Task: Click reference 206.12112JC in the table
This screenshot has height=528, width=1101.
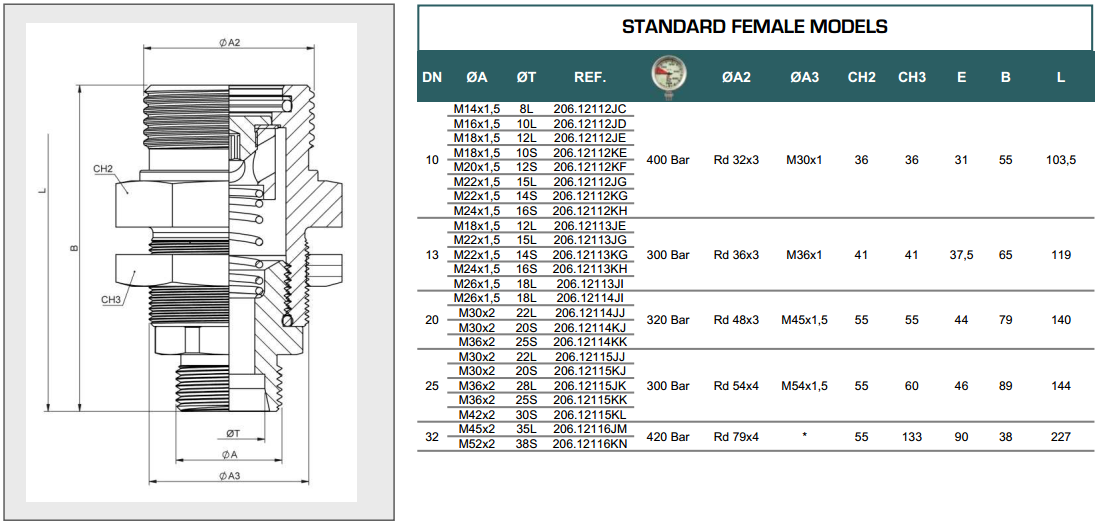Action: point(589,108)
